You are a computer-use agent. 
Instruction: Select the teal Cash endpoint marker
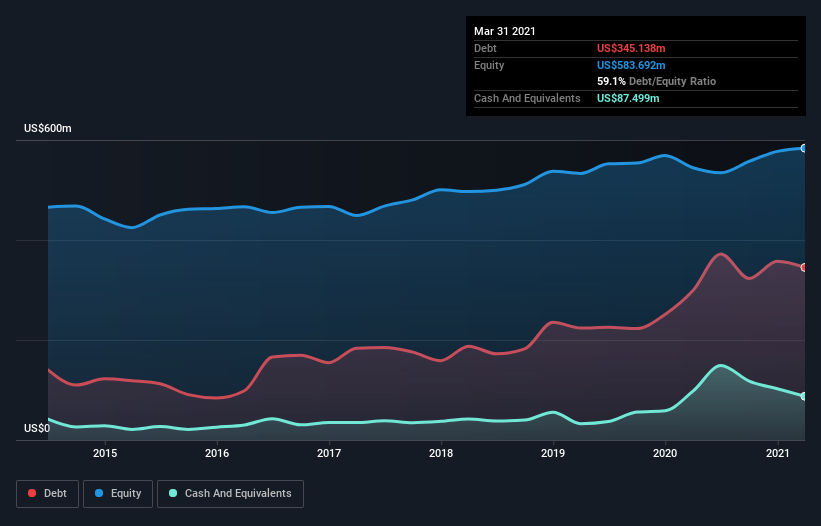tap(804, 396)
